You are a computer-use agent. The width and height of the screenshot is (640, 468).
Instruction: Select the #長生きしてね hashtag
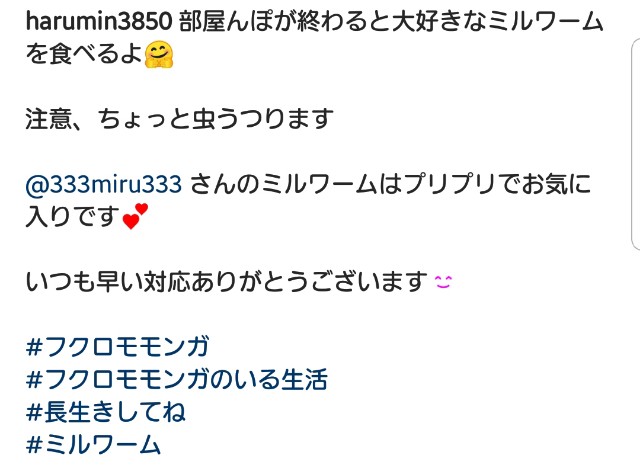(106, 412)
